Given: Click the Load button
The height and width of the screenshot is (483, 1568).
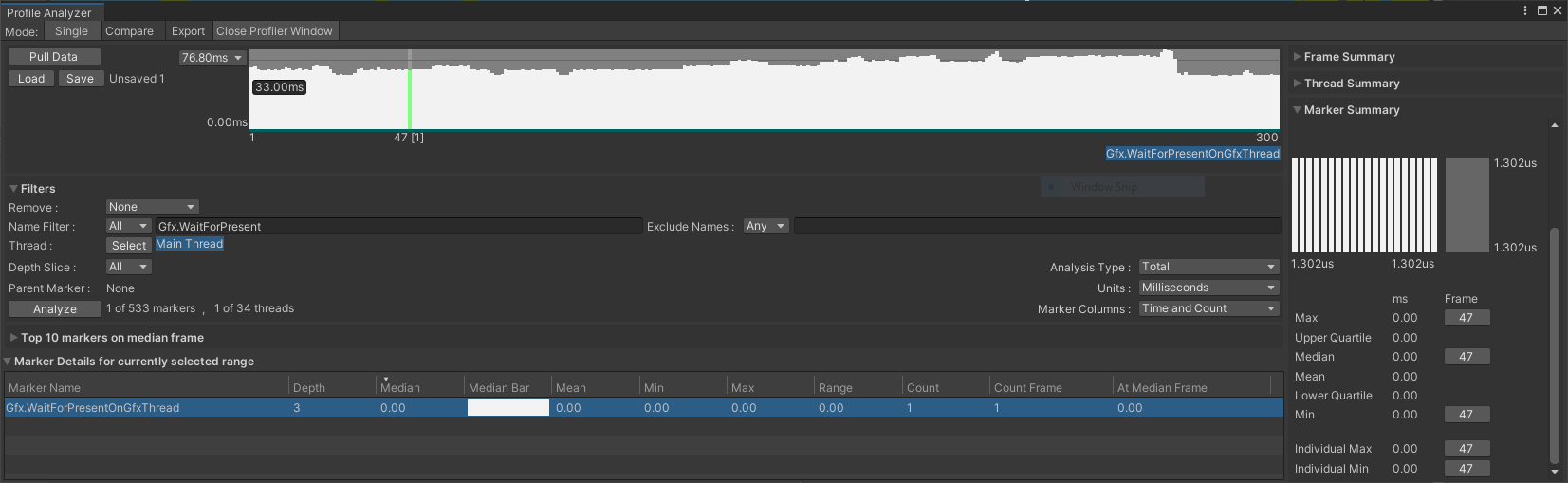Looking at the screenshot, I should click(x=31, y=79).
